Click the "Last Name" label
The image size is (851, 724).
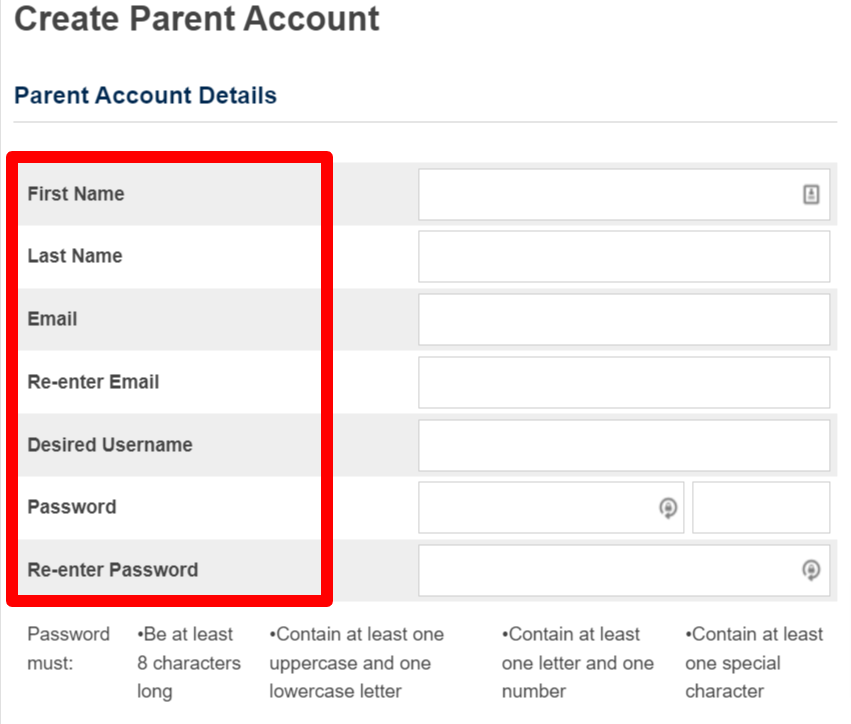75,256
